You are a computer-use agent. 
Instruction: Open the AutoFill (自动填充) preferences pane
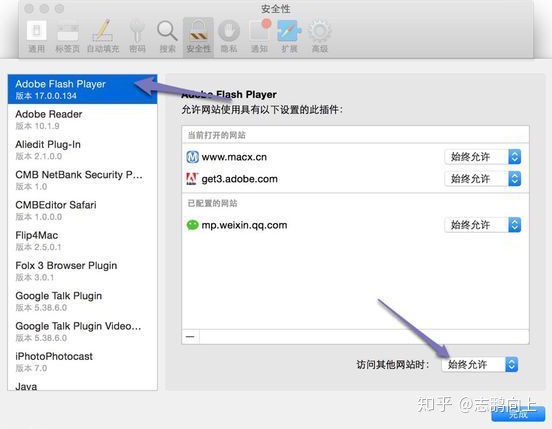[103, 37]
